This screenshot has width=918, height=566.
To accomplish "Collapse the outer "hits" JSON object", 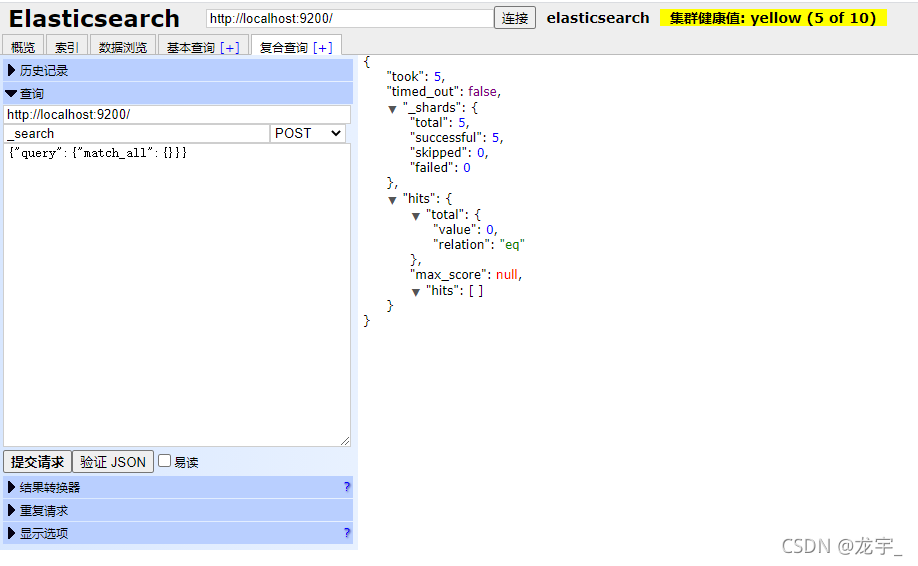I will [x=392, y=200].
